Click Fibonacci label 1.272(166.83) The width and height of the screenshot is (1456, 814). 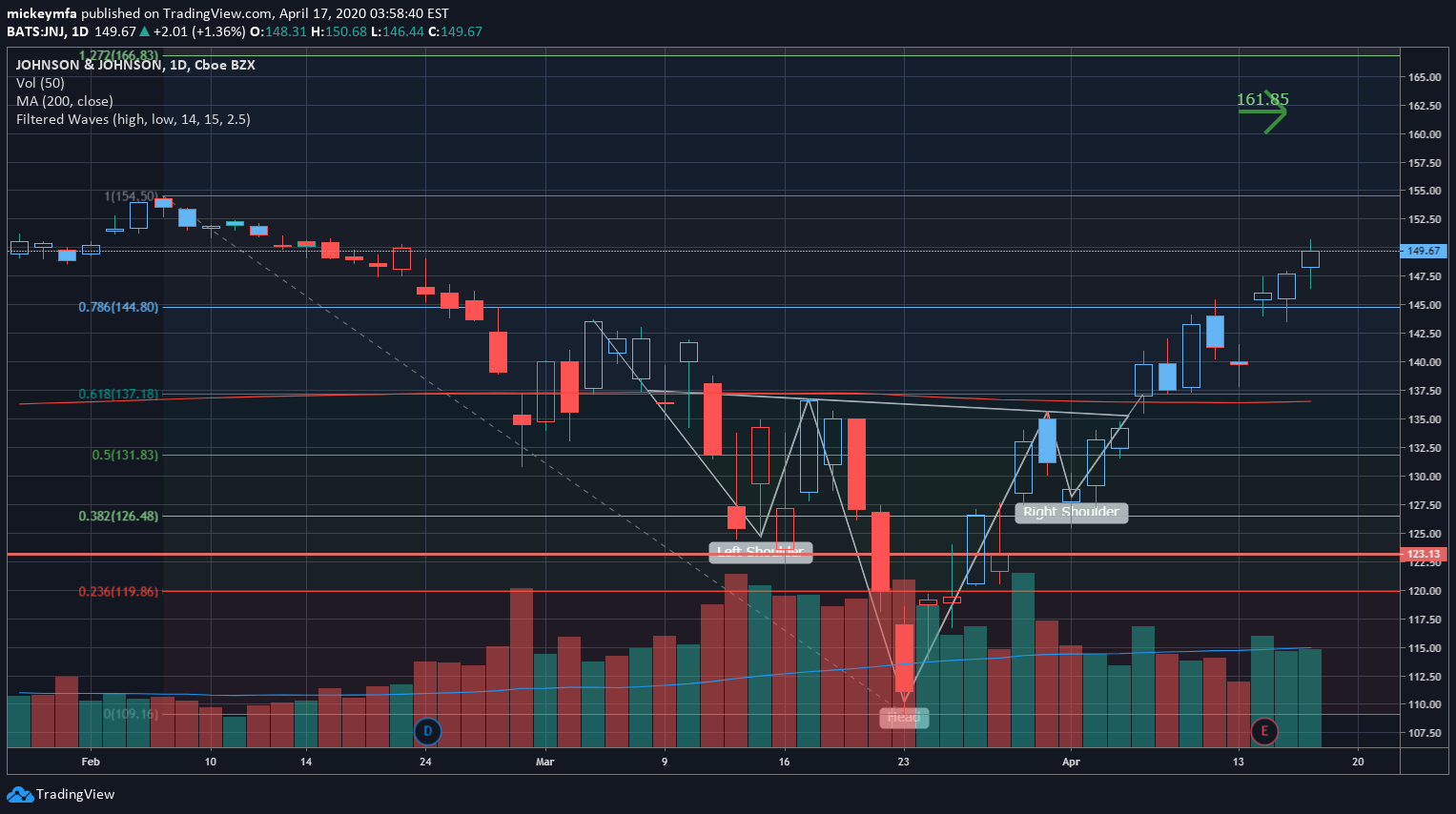coord(119,55)
